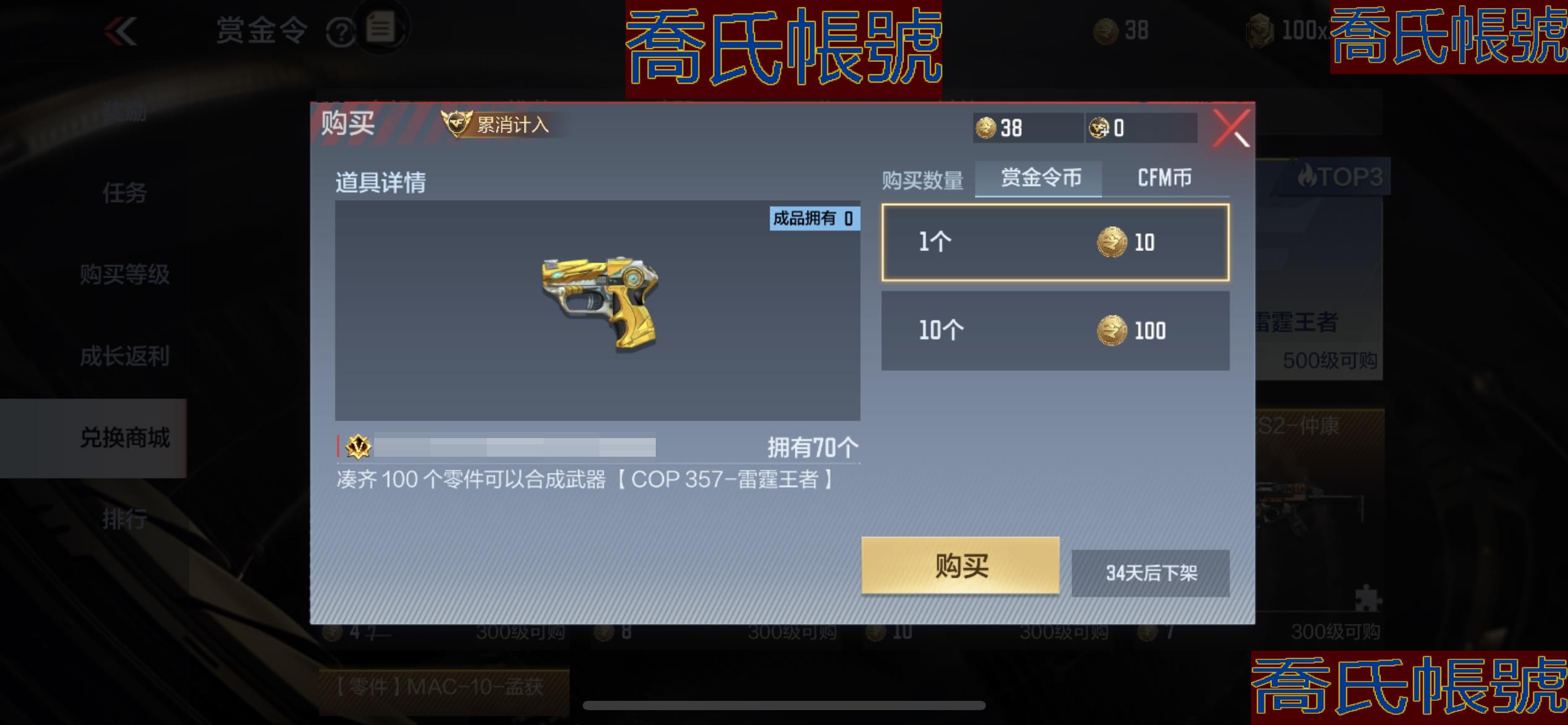This screenshot has width=1568, height=725.
Task: Tap the bounty coin balance 38 in dialog
Action: pos(1027,128)
